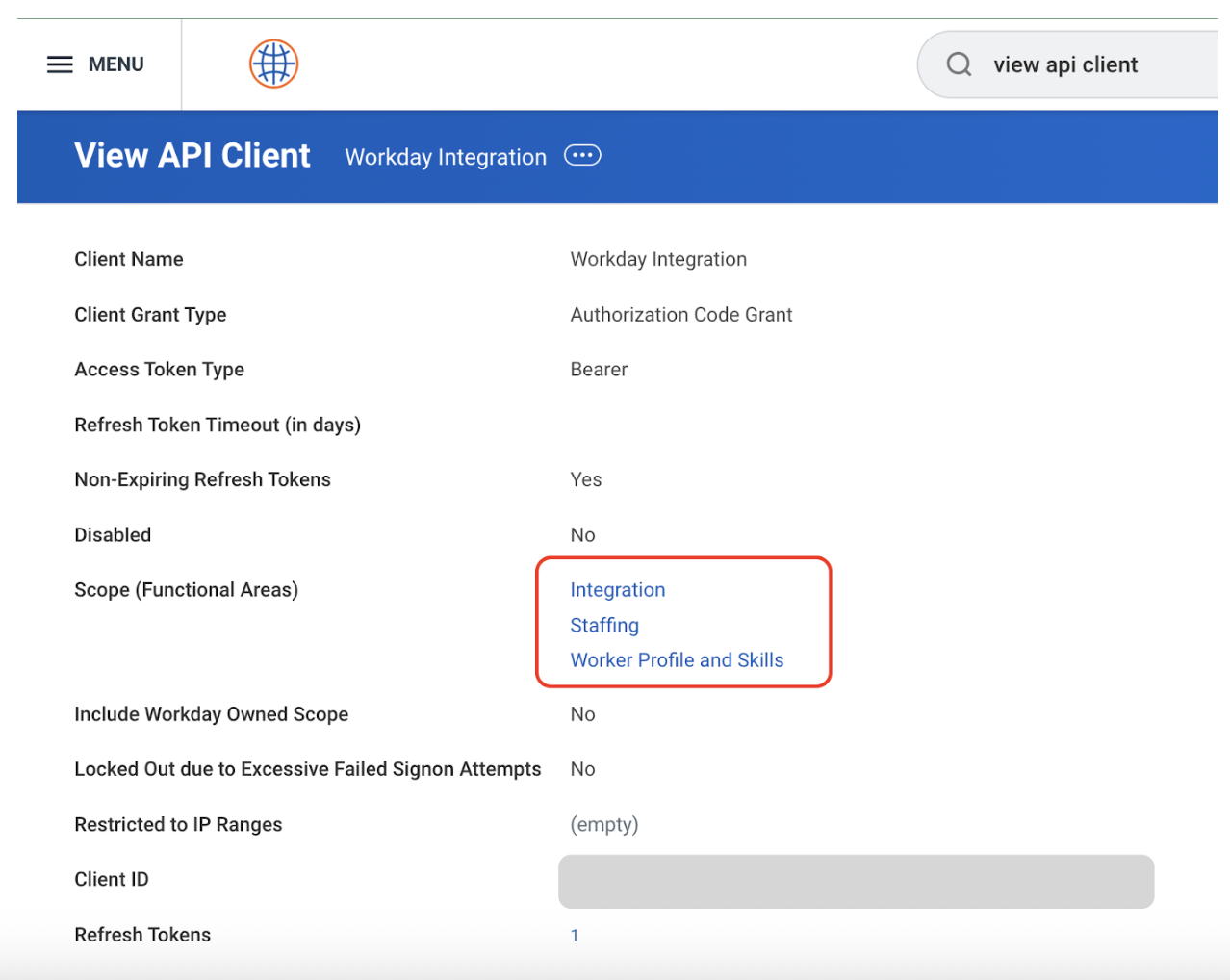Open the MENU text label
Screen dimensions: 1230x980
[115, 64]
